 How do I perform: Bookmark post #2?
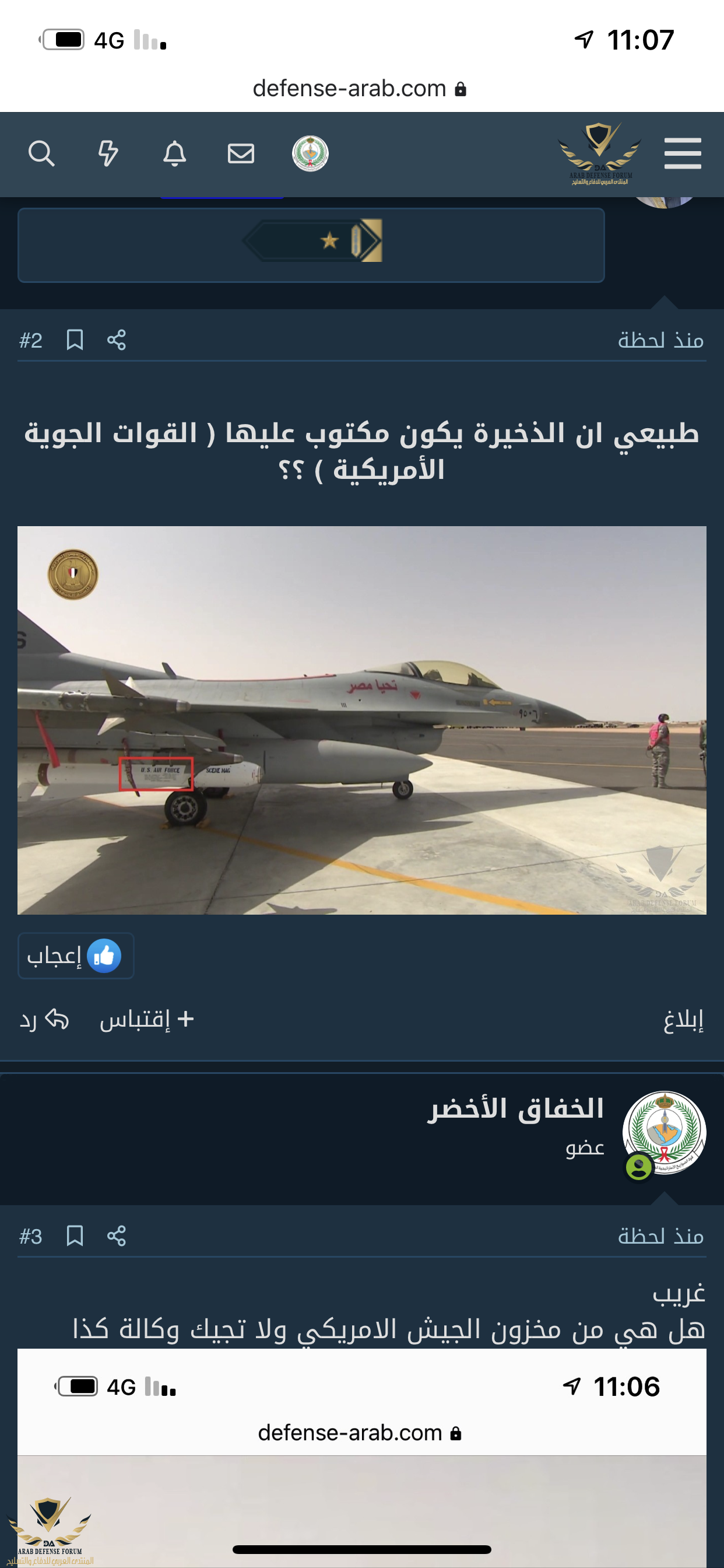tap(75, 339)
